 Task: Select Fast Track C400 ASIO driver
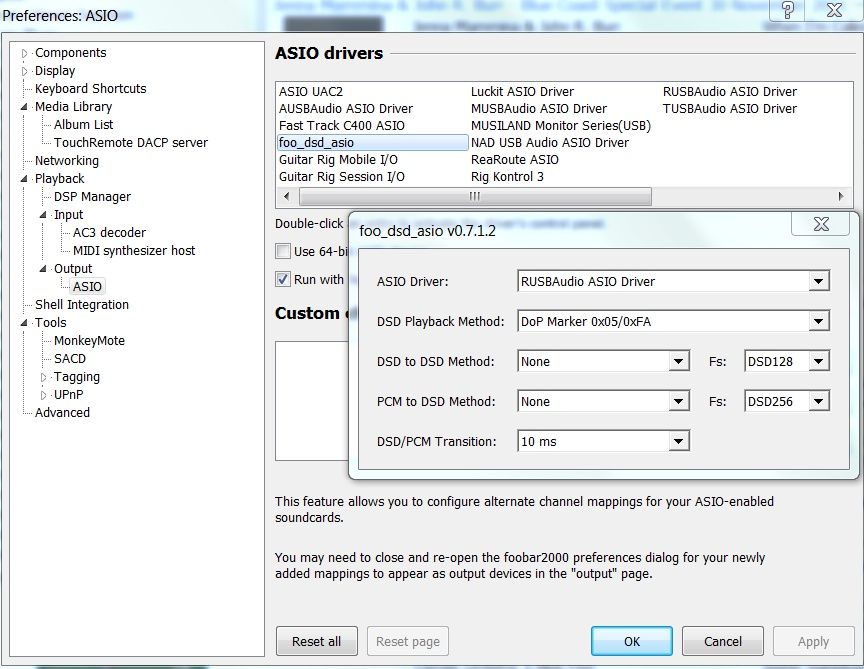[342, 126]
